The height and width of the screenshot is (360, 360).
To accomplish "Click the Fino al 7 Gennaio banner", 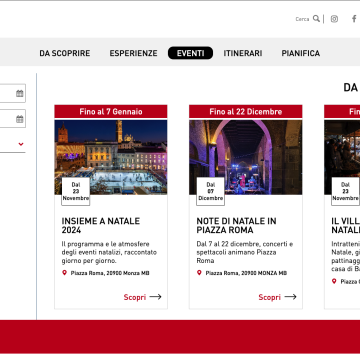I will coord(111,112).
